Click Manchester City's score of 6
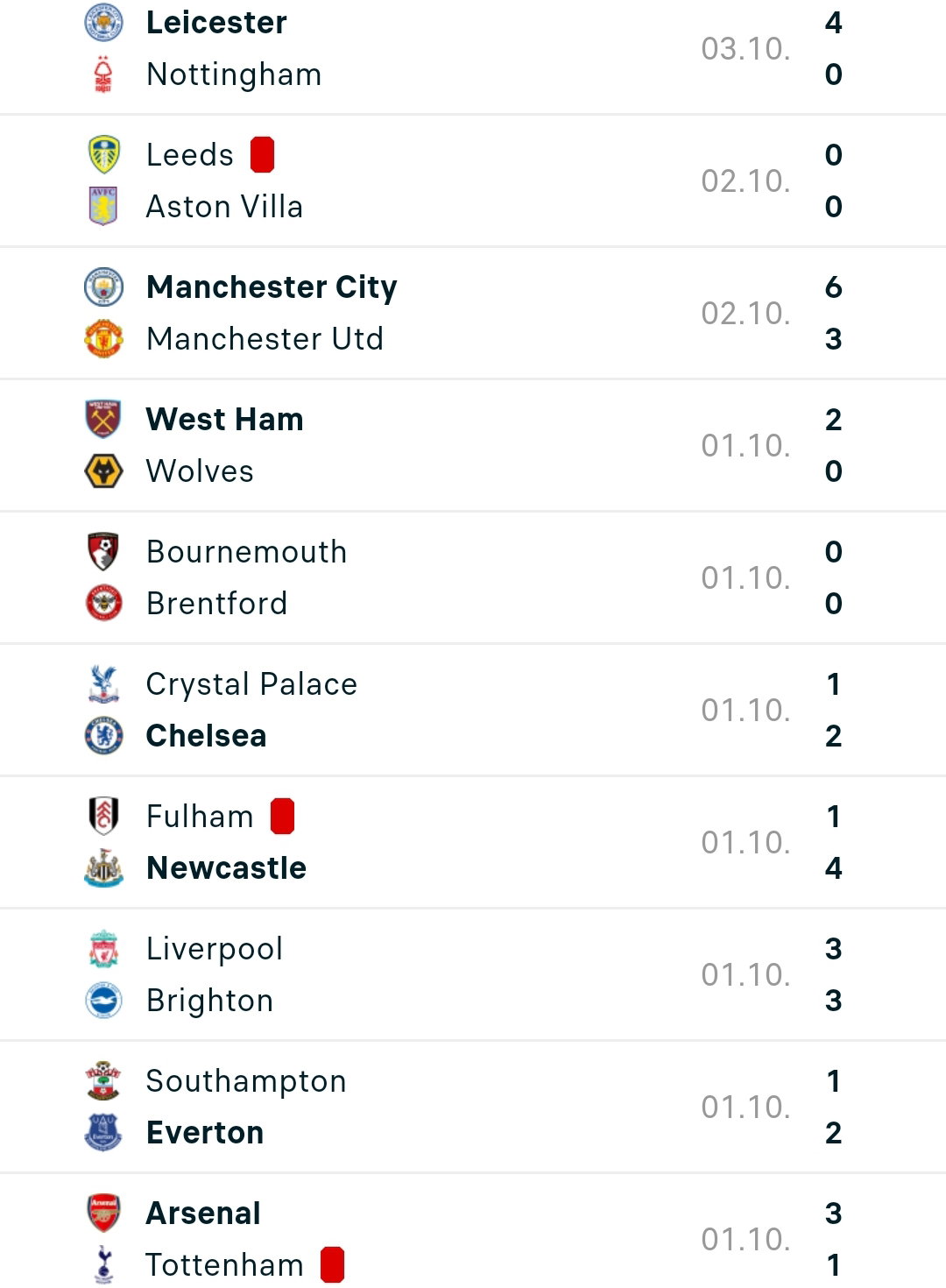 [x=834, y=287]
